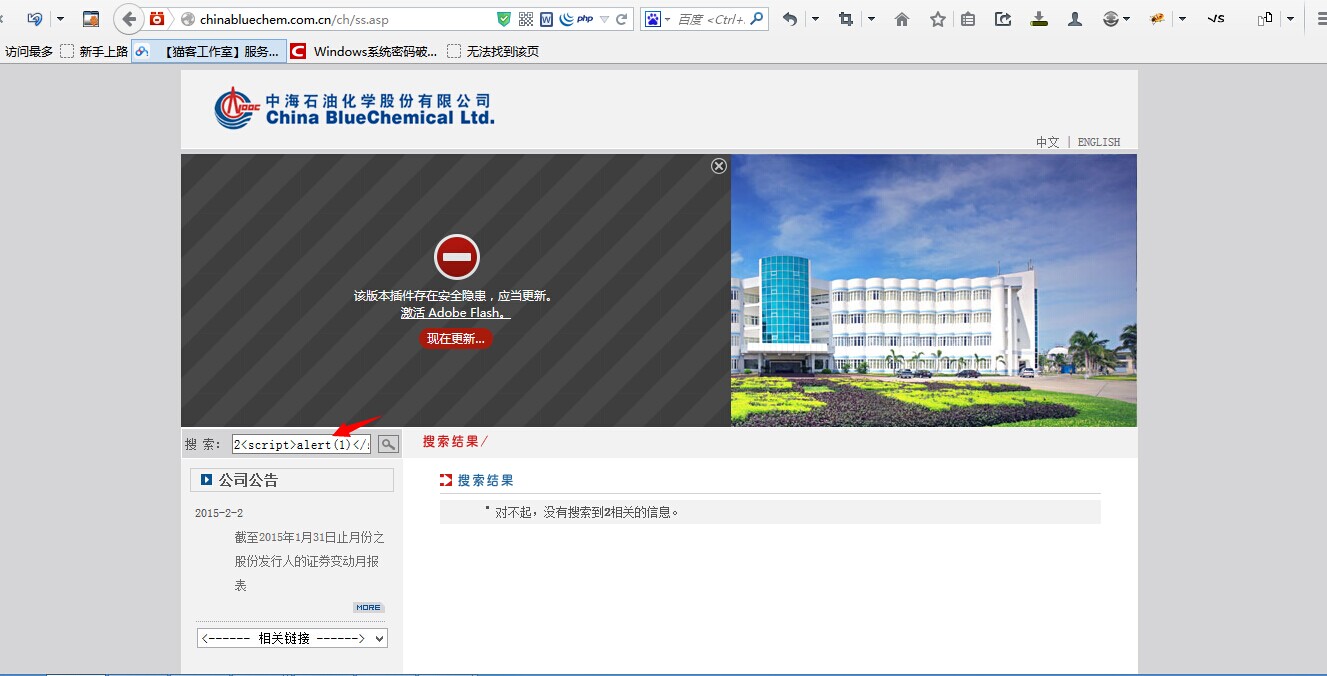Click the 搜索结果/ breadcrumb text
This screenshot has height=676, width=1327.
[x=455, y=441]
